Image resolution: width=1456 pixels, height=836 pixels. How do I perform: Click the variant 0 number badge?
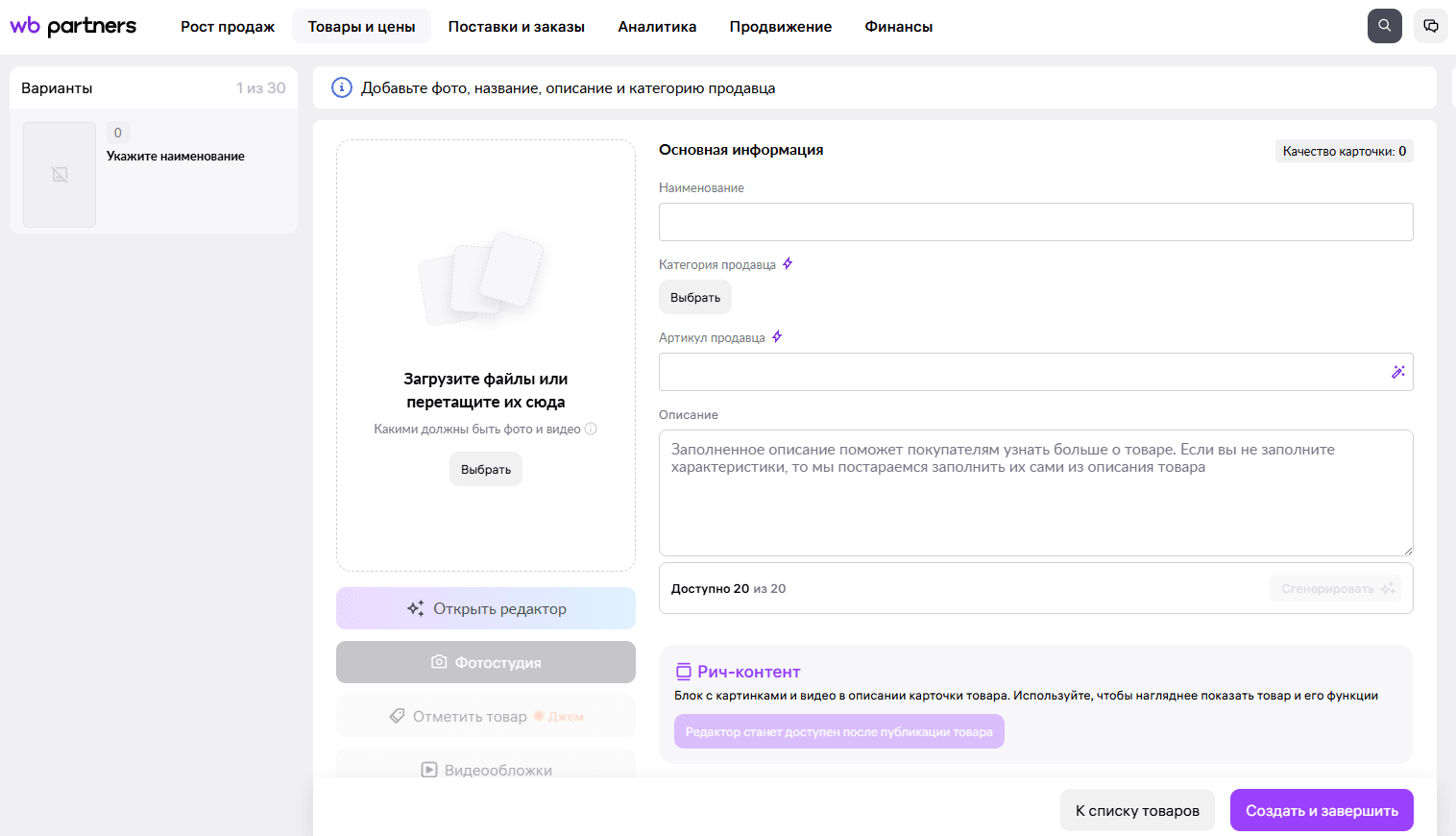point(118,133)
